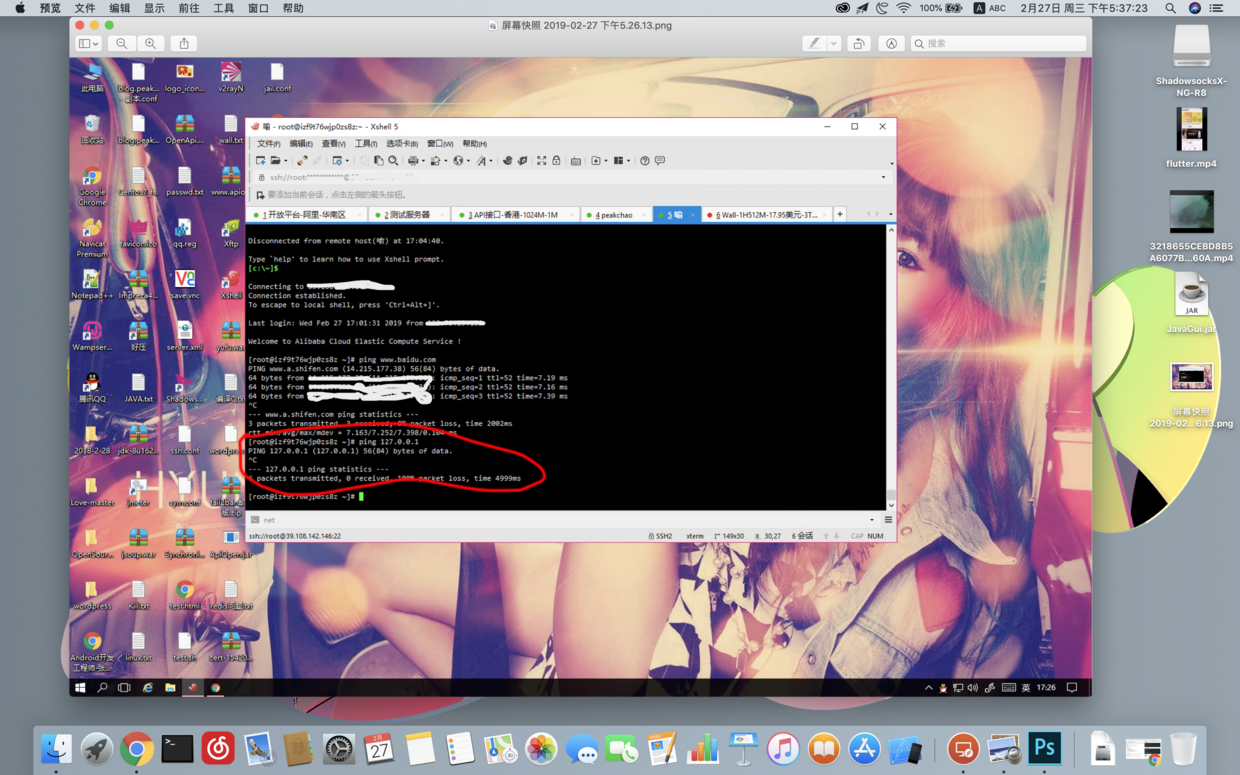Open the highlight pen dropdown arrow
Viewport: 1240px width, 775px height.
(x=833, y=43)
